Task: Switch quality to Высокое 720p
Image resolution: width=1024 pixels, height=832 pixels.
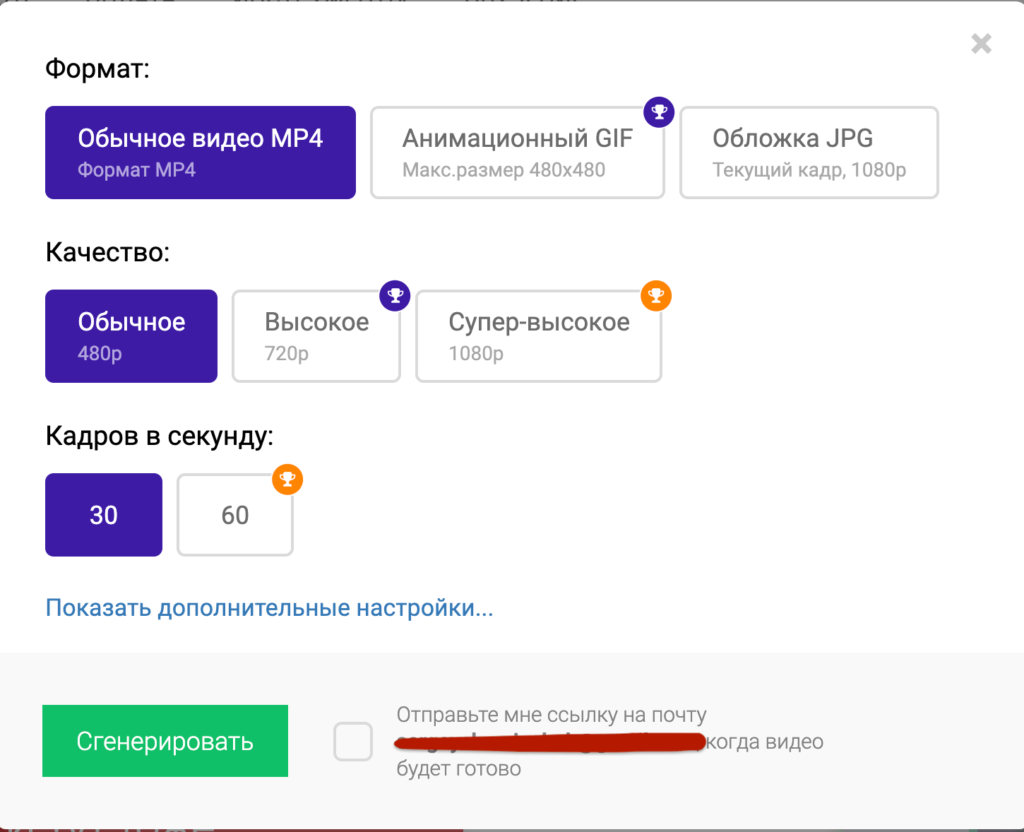Action: (x=316, y=336)
